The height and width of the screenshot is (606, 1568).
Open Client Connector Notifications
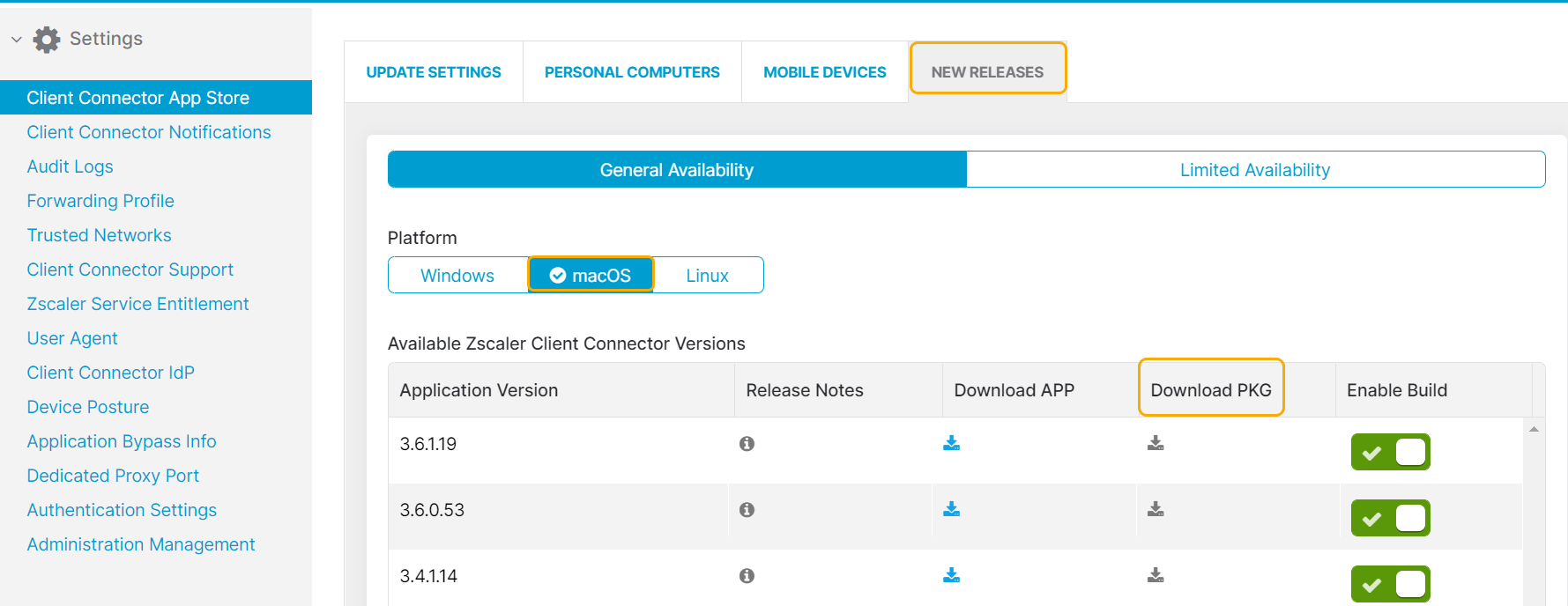click(x=149, y=132)
